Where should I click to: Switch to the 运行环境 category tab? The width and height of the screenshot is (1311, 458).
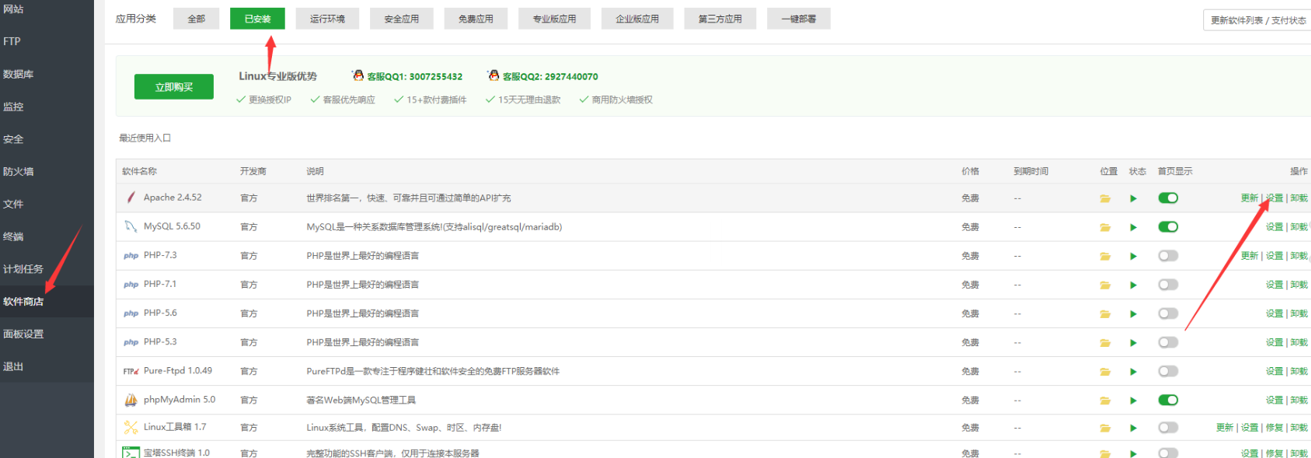327,19
